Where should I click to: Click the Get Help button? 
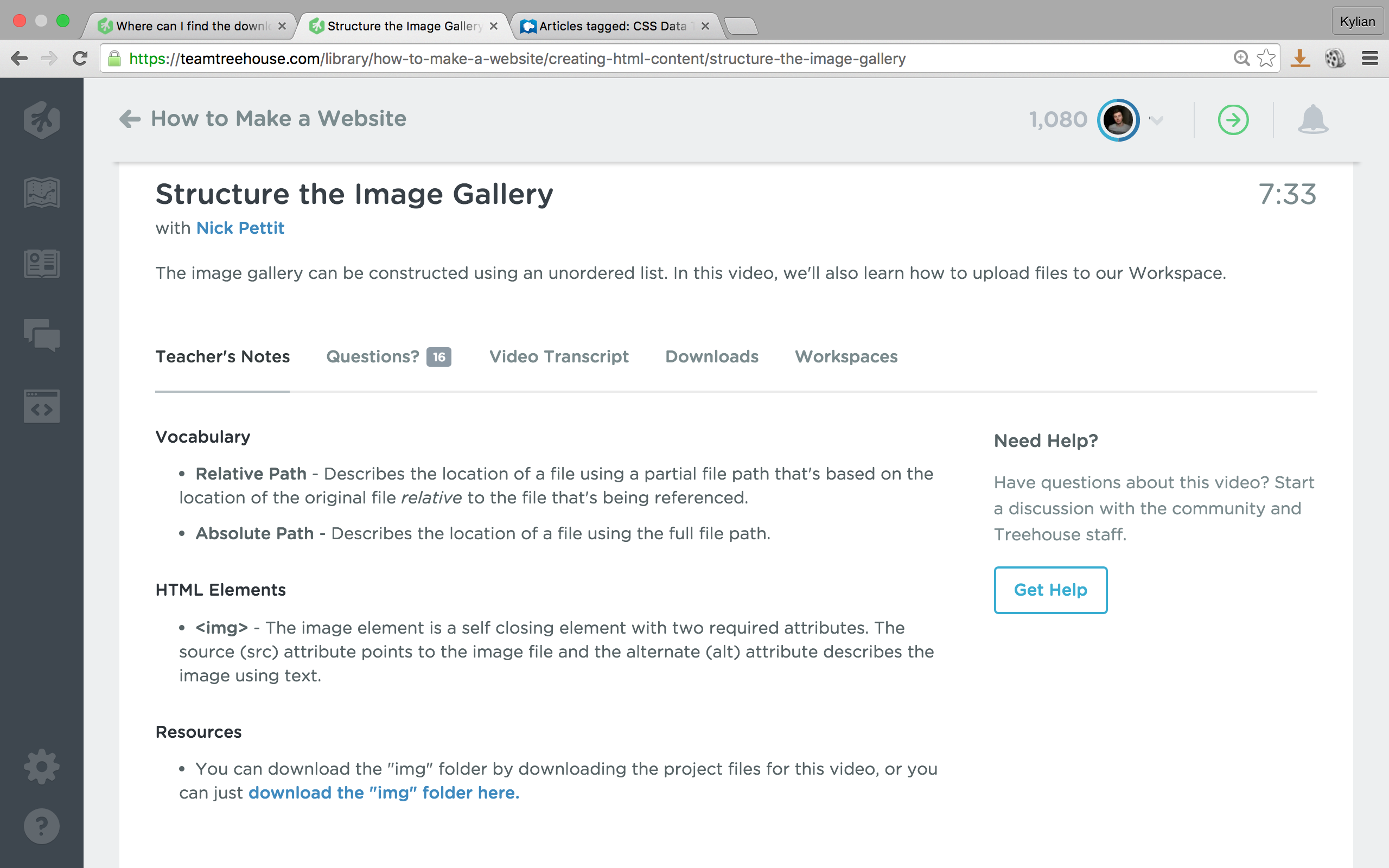[1050, 590]
